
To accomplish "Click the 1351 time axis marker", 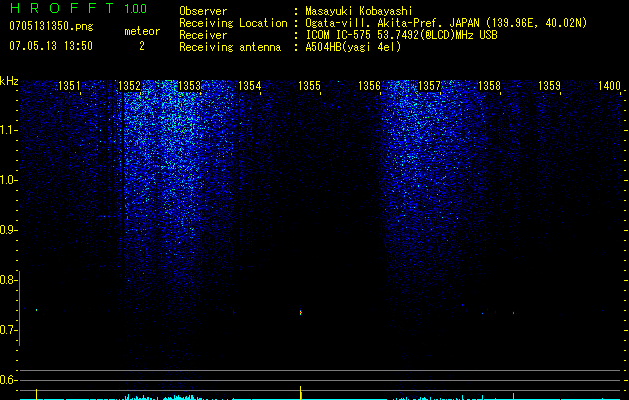I will 69,86.
